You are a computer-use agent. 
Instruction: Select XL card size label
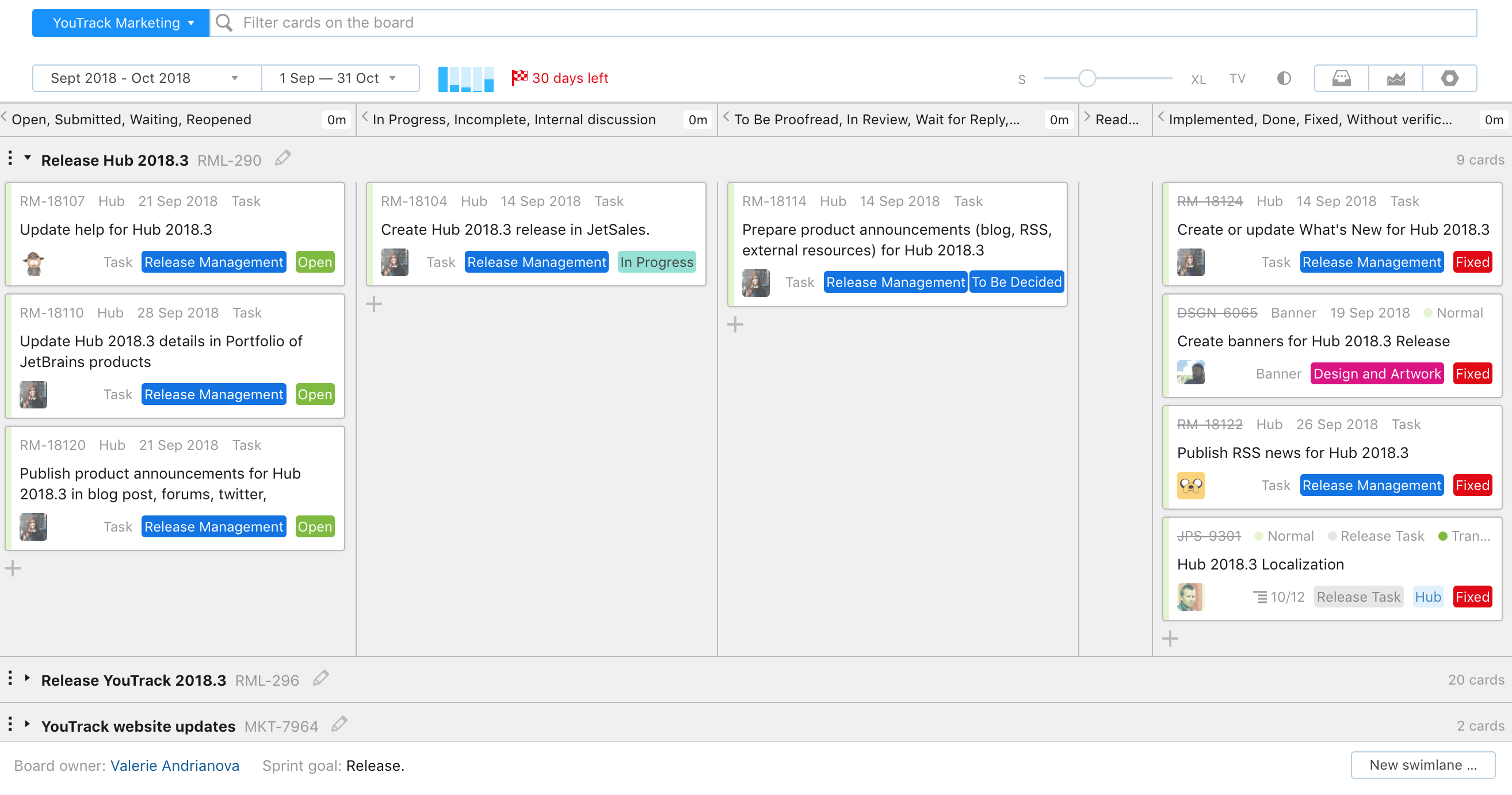coord(1198,79)
